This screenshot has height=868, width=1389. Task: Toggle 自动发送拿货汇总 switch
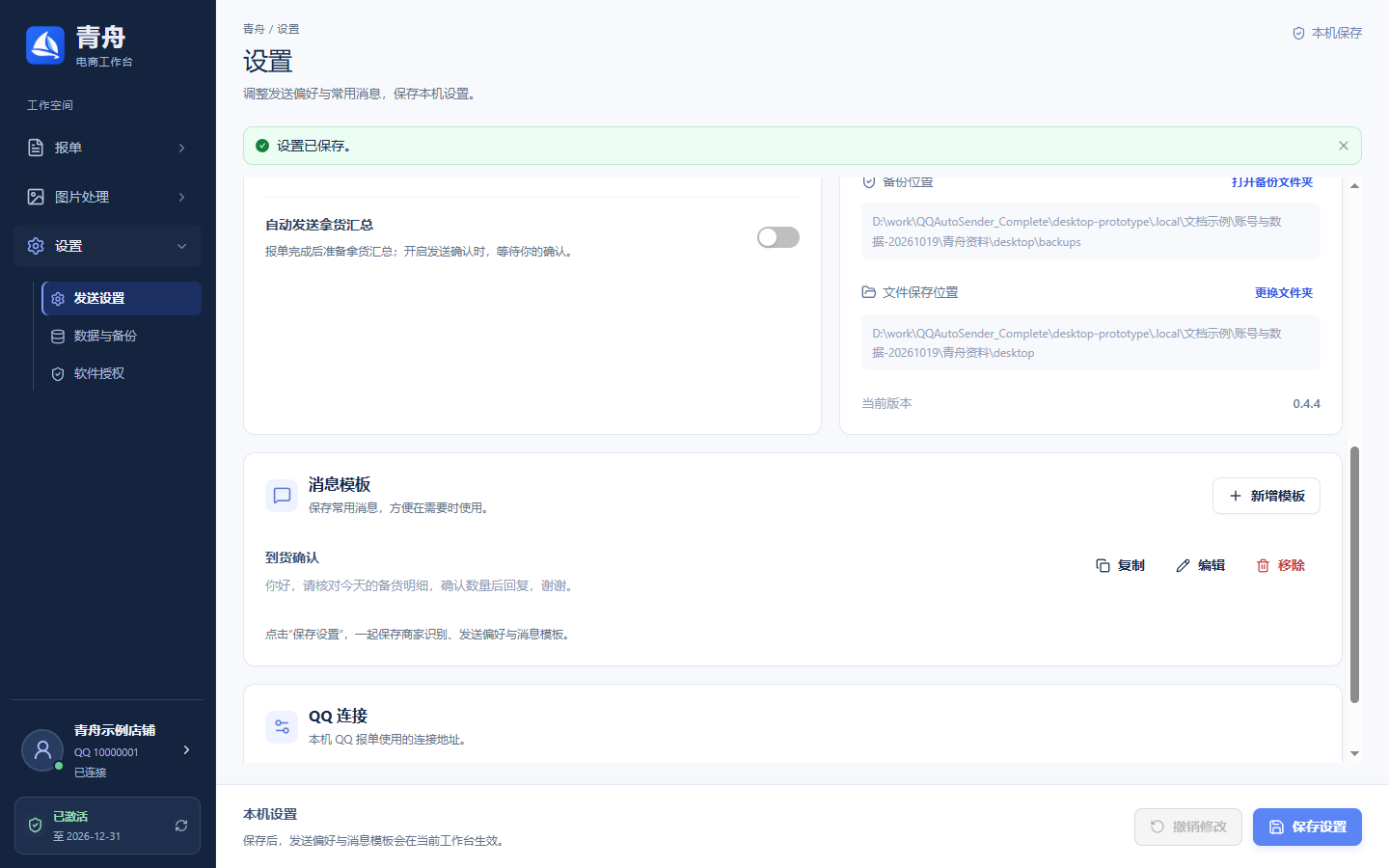click(778, 237)
